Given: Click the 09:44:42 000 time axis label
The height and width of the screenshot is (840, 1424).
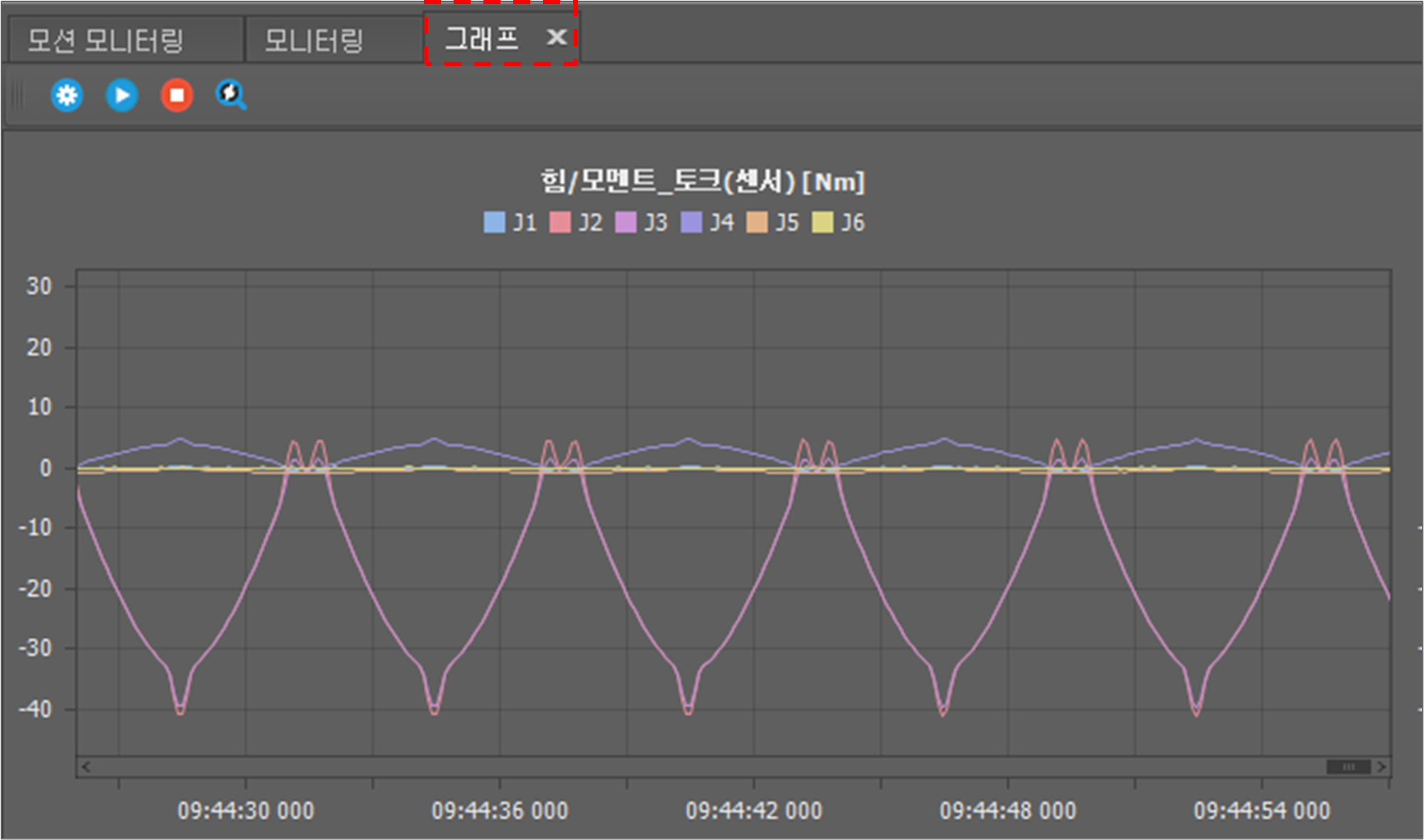Looking at the screenshot, I should click(753, 810).
